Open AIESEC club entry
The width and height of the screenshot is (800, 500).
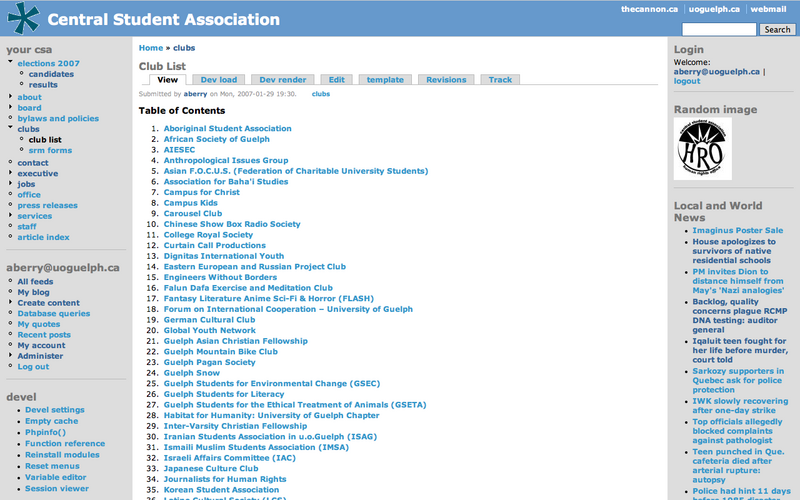(x=179, y=150)
